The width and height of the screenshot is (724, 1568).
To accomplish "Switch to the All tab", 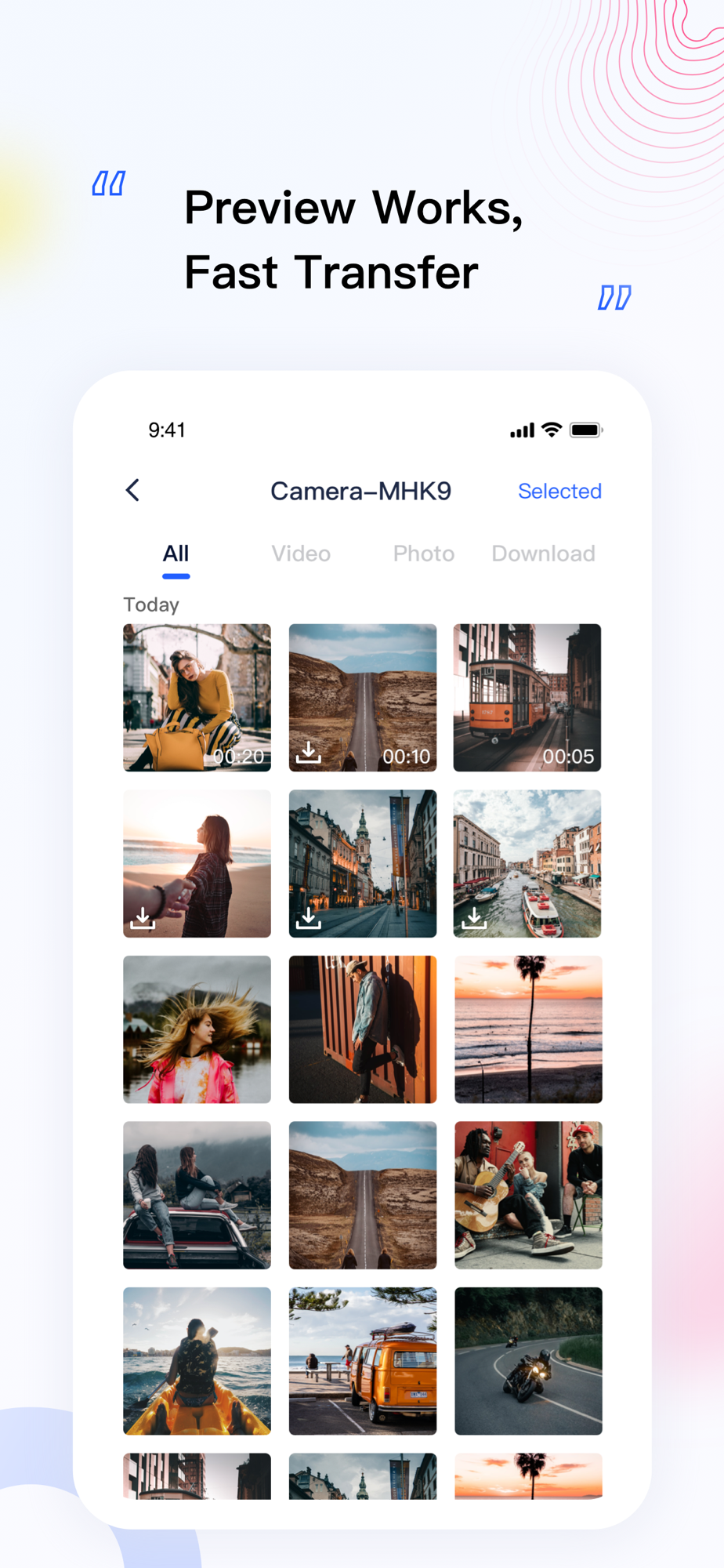I will [x=176, y=554].
